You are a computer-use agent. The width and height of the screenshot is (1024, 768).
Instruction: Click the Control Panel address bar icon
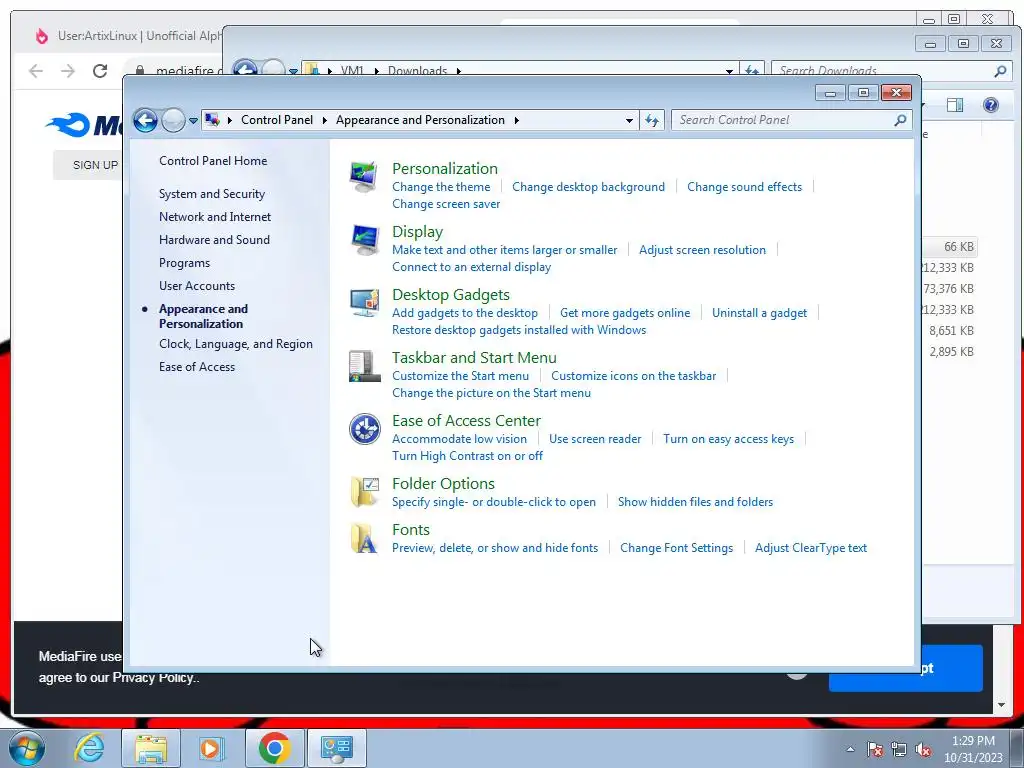pyautogui.click(x=212, y=120)
